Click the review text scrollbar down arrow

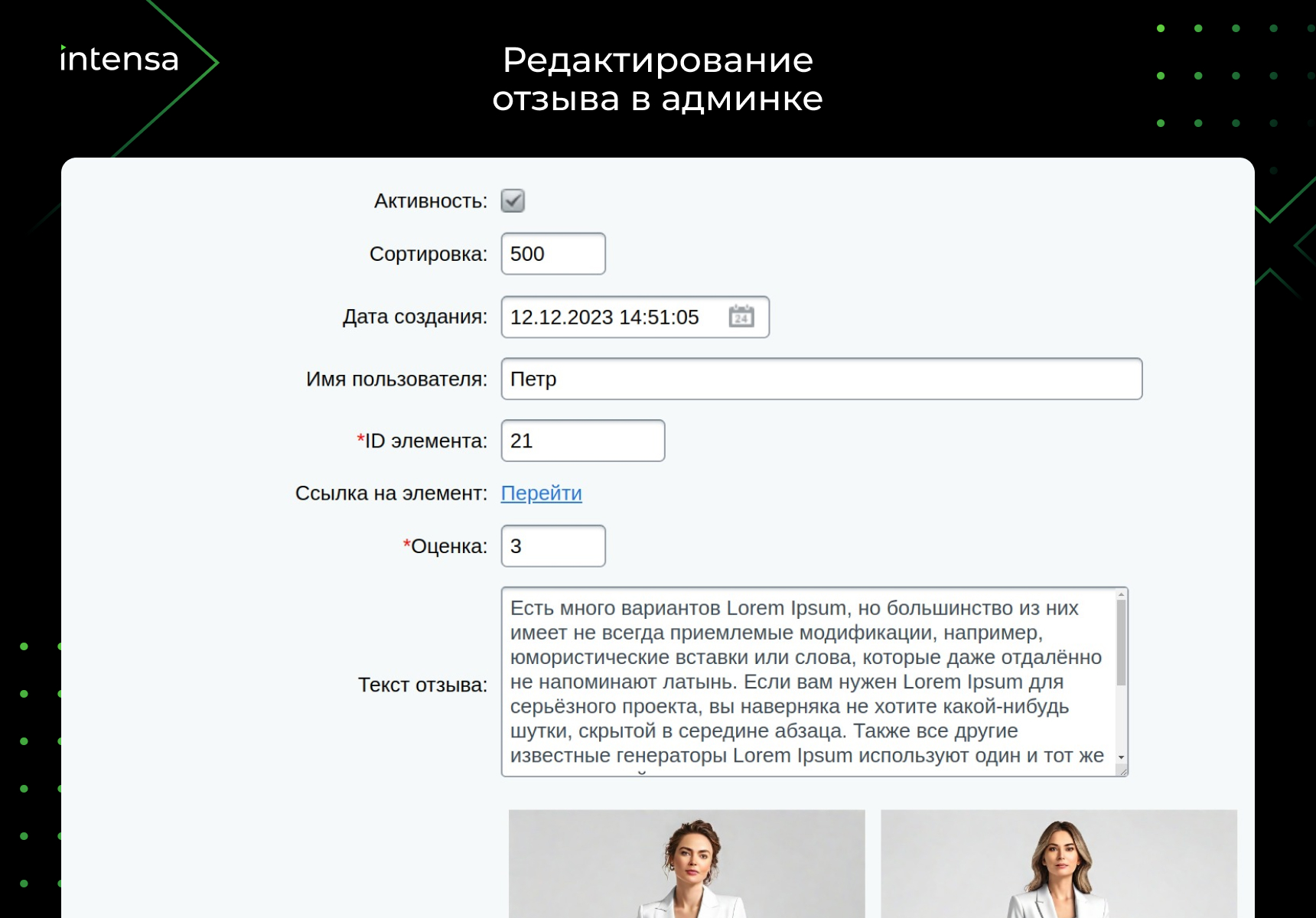point(1121,757)
